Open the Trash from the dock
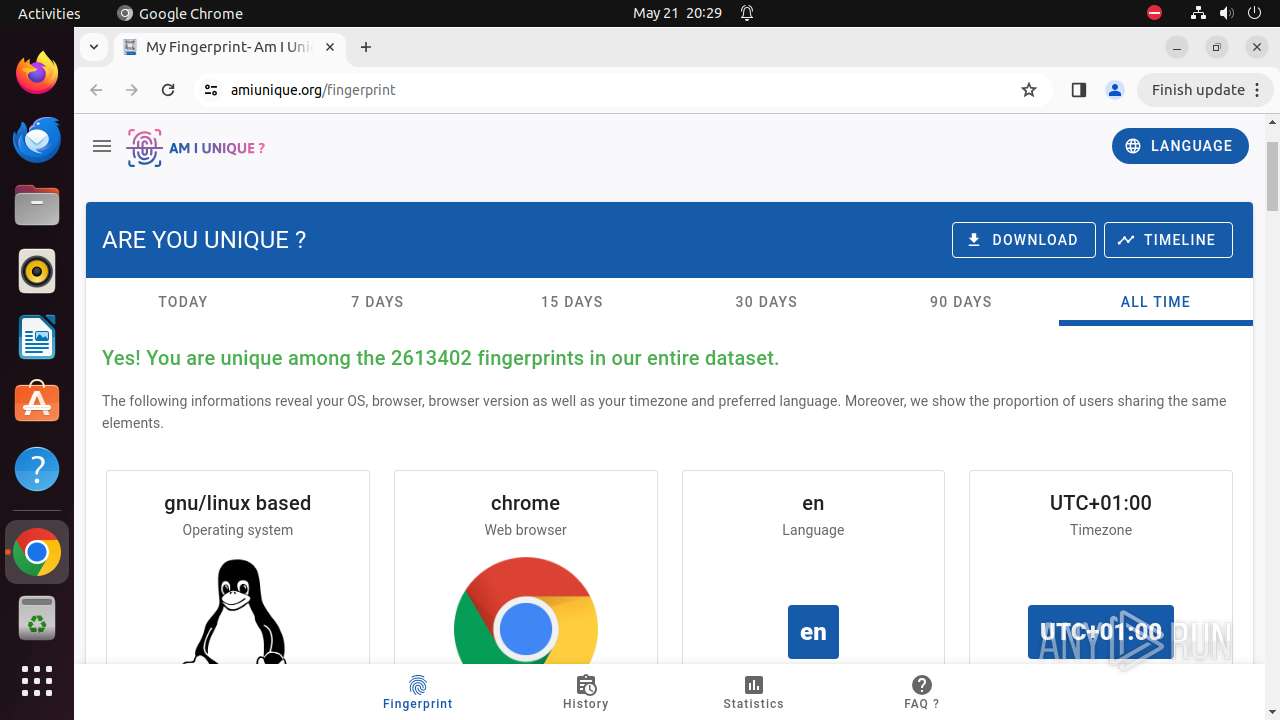Viewport: 1280px width, 720px height. click(x=37, y=618)
